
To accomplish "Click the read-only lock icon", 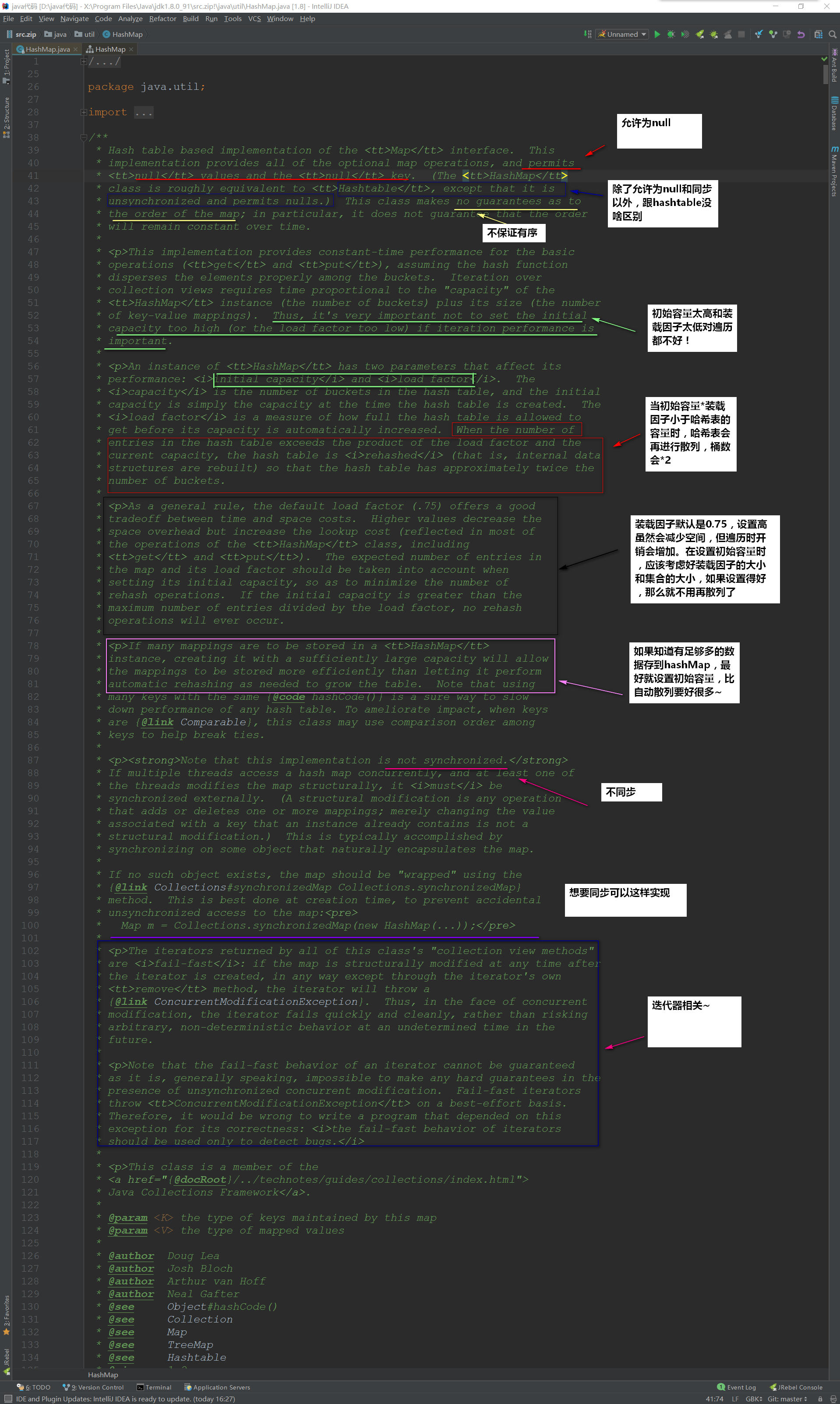I will [x=819, y=1398].
